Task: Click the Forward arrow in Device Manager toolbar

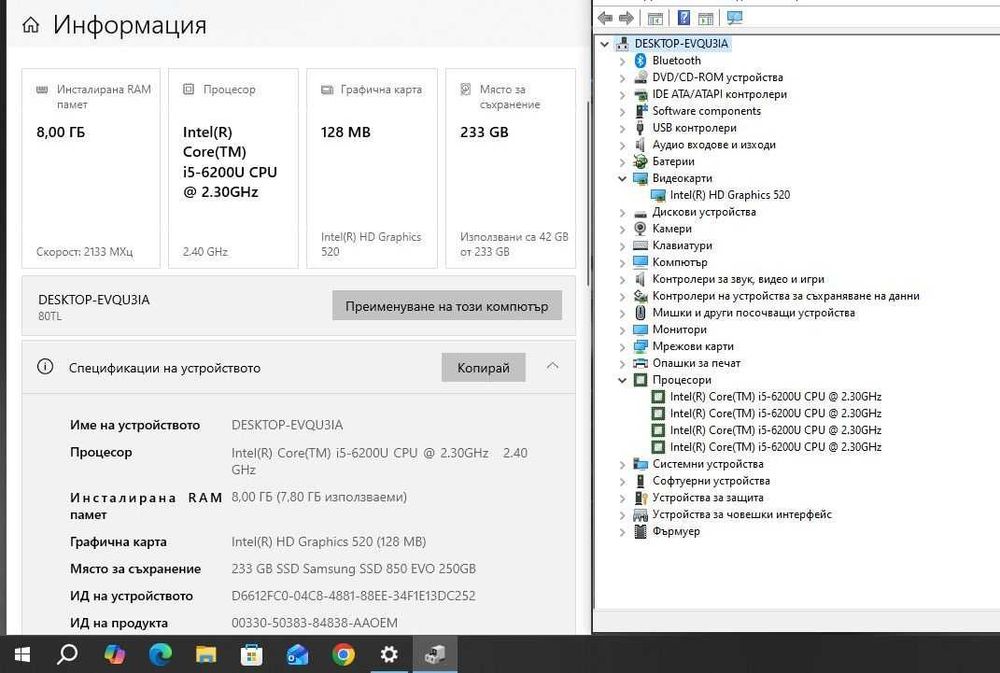Action: click(626, 18)
